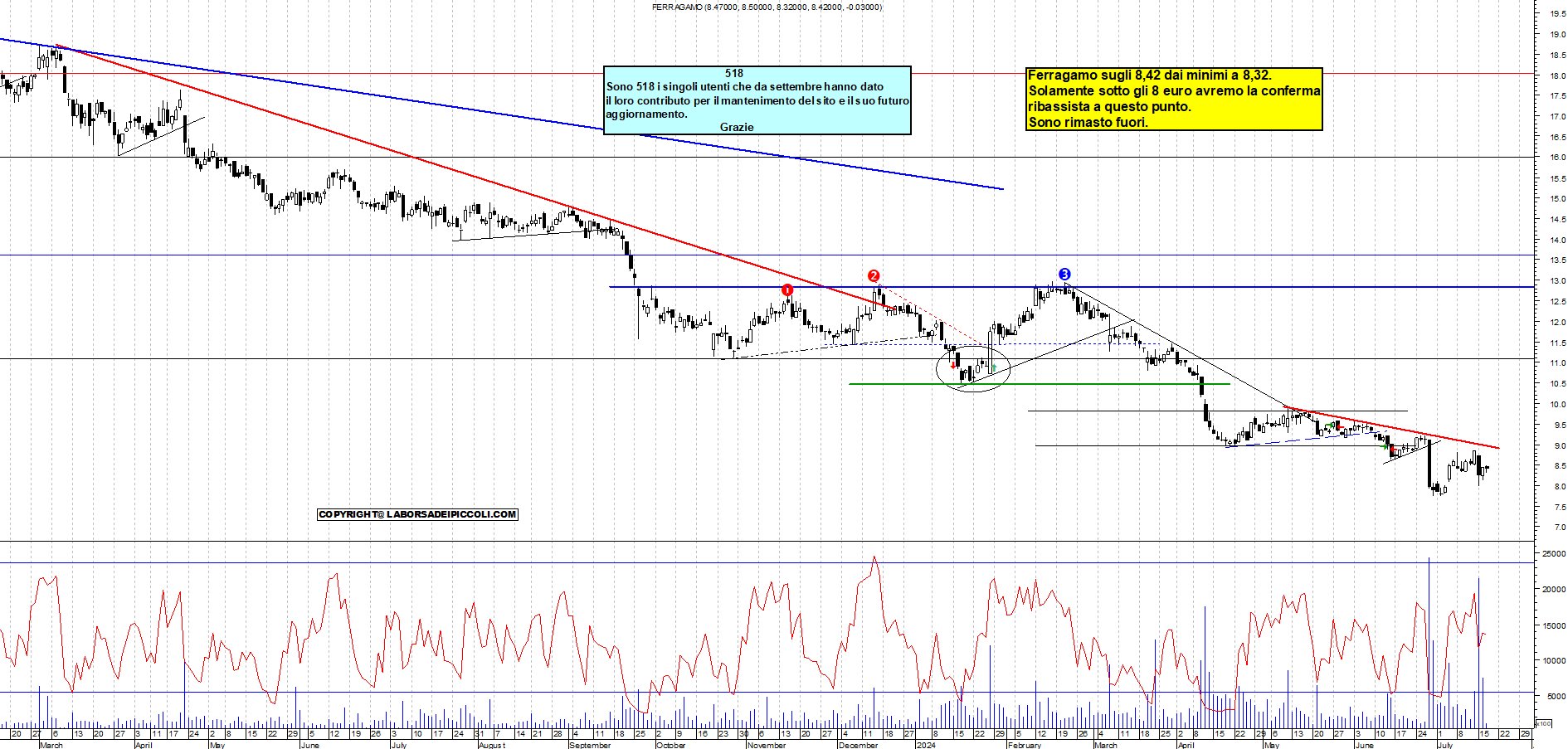Click the red circle marker numbered 1
The height and width of the screenshot is (749, 1568).
tap(787, 290)
